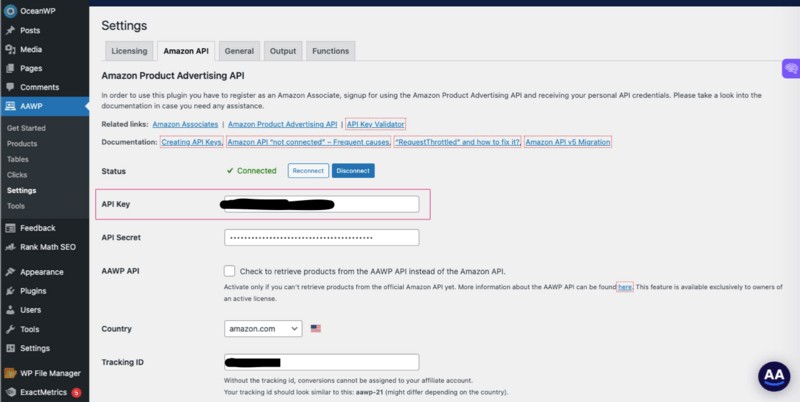Click the Disconnect button
The width and height of the screenshot is (800, 402).
coord(353,171)
